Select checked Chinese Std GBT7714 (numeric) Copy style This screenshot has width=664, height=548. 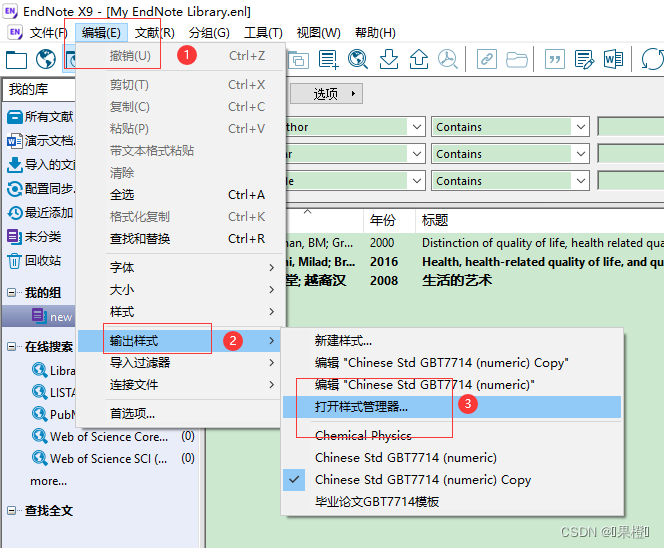pyautogui.click(x=452, y=480)
